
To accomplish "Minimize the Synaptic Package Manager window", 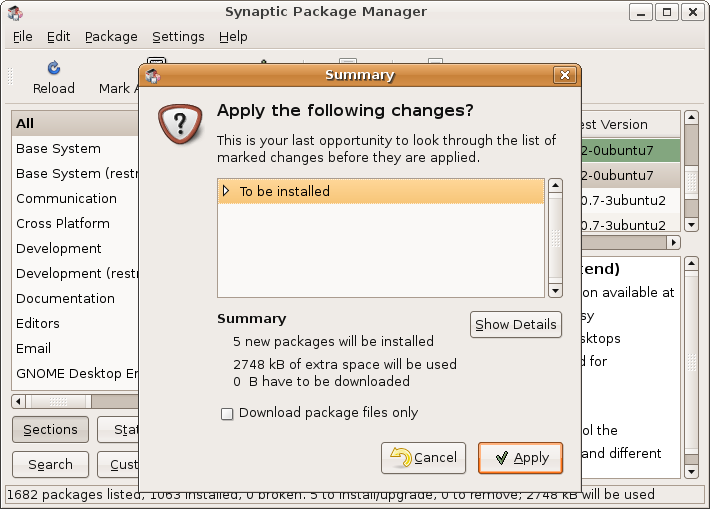I will tap(641, 12).
